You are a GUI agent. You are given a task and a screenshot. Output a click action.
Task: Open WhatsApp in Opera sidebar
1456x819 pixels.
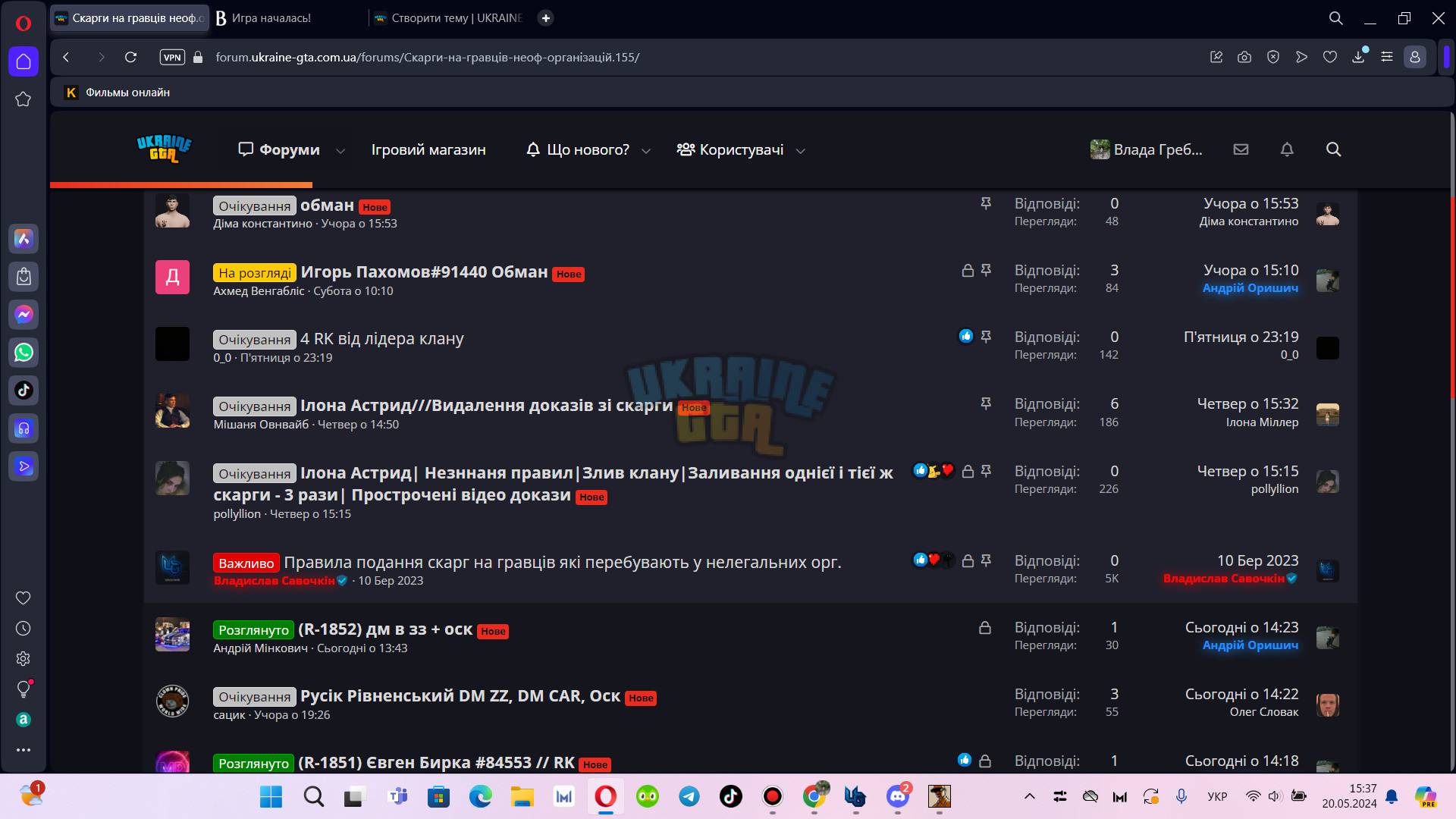(24, 353)
